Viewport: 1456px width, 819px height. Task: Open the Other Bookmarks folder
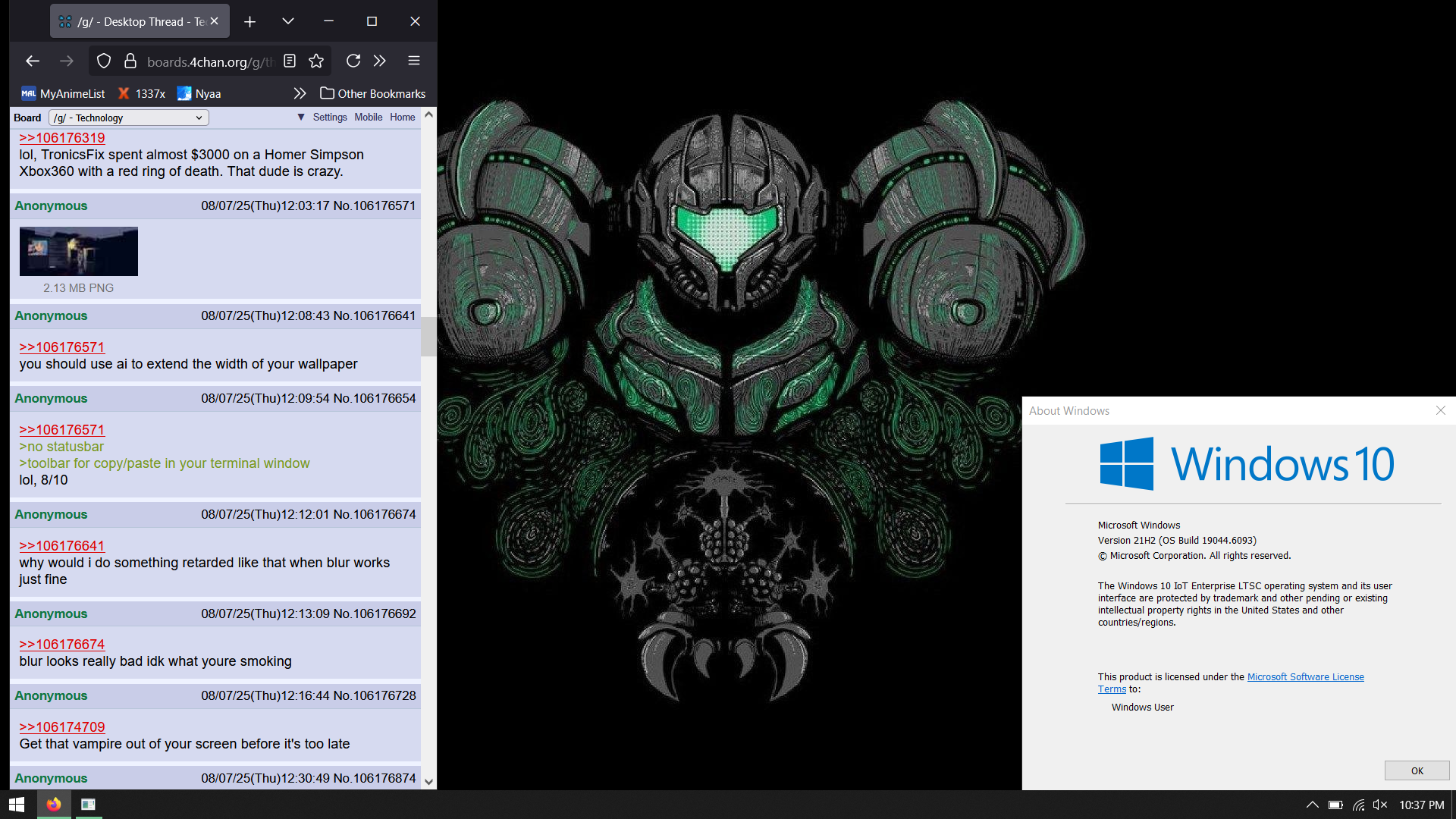click(x=372, y=93)
